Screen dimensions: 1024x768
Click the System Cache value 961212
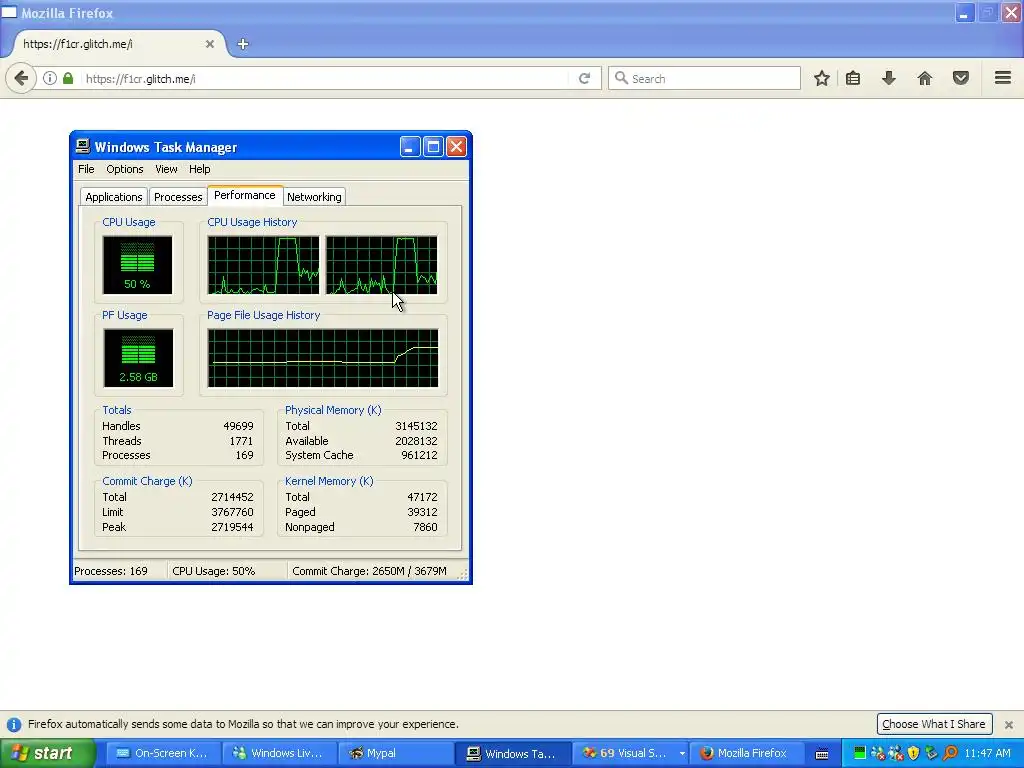pos(419,455)
